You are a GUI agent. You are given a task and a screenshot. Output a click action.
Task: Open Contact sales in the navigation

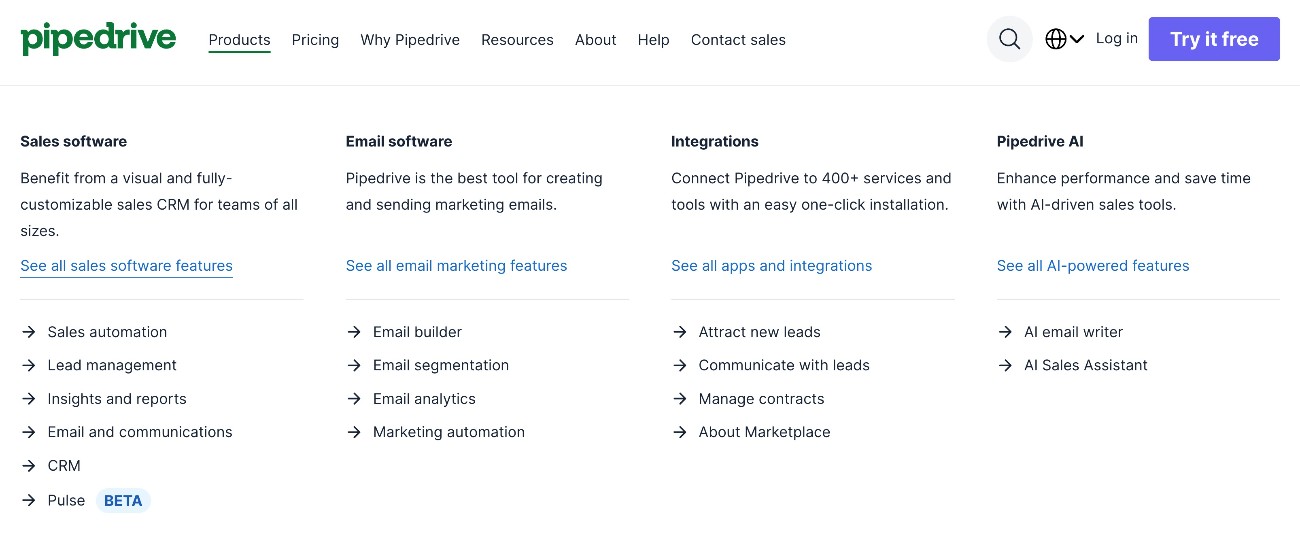tap(738, 40)
